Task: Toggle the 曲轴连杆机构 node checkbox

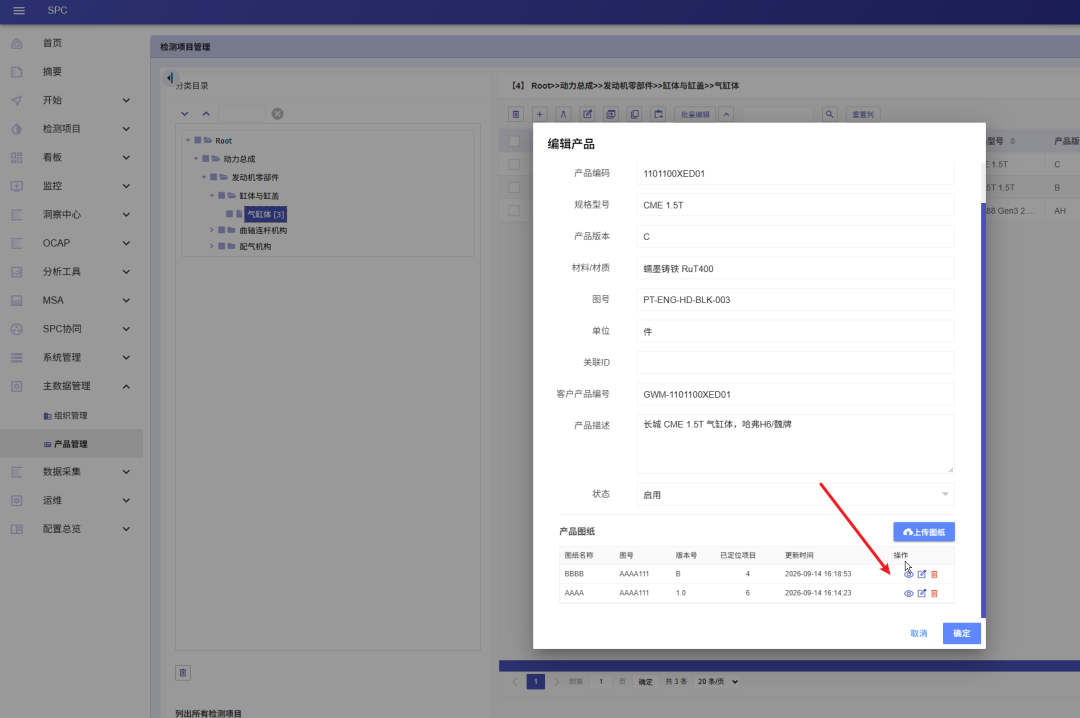Action: 222,229
